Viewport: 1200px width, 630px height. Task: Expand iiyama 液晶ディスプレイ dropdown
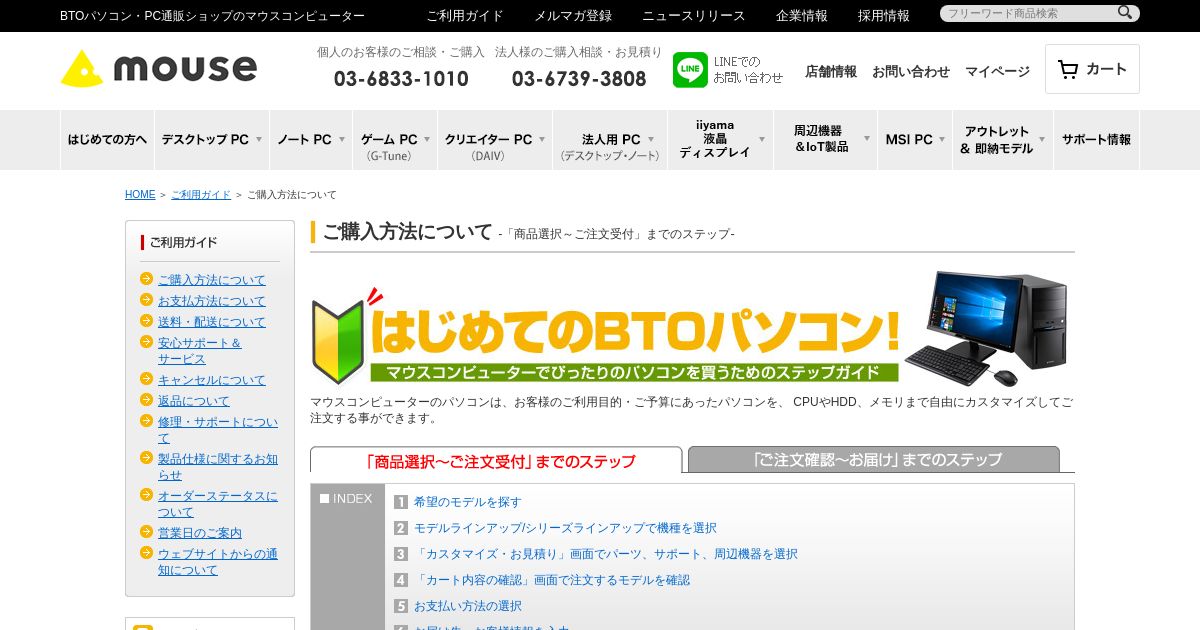point(721,140)
